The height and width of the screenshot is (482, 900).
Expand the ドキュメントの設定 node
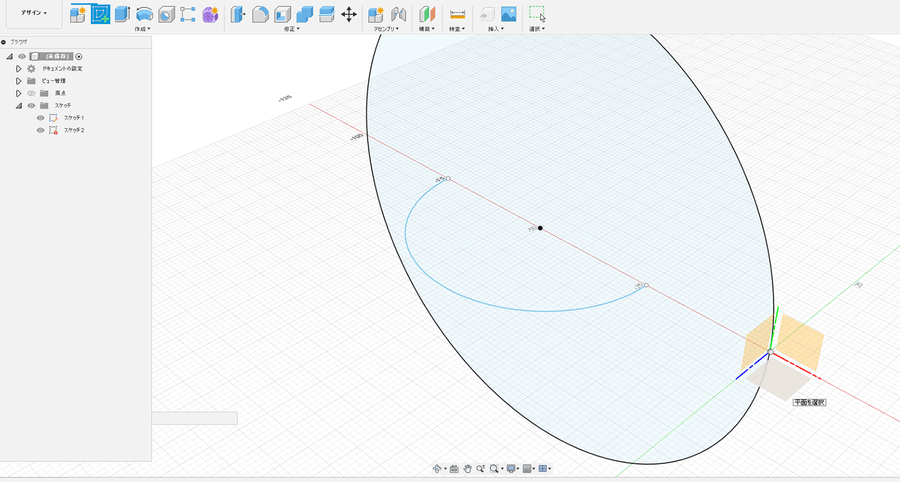point(18,68)
